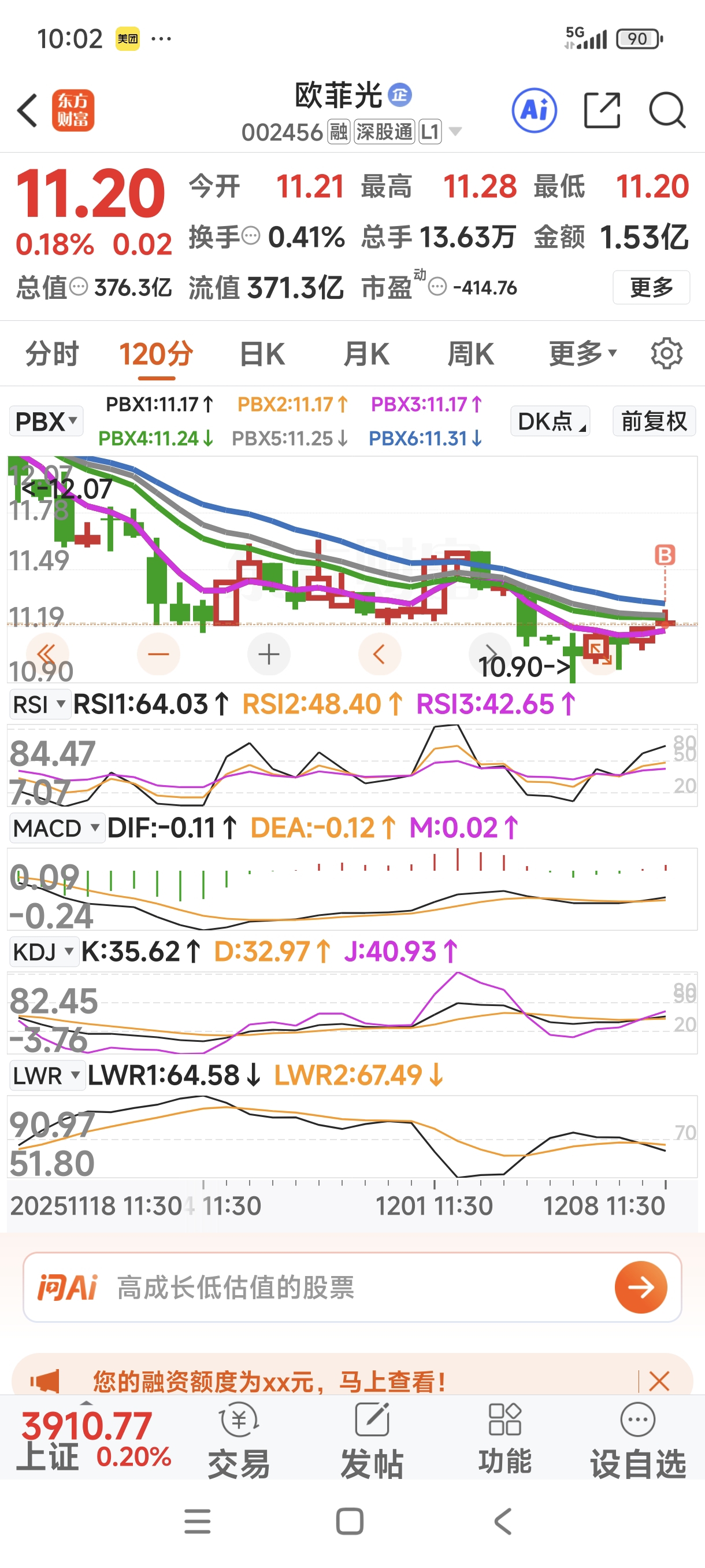
Task: Tap Android recent apps menu button
Action: (x=198, y=1521)
